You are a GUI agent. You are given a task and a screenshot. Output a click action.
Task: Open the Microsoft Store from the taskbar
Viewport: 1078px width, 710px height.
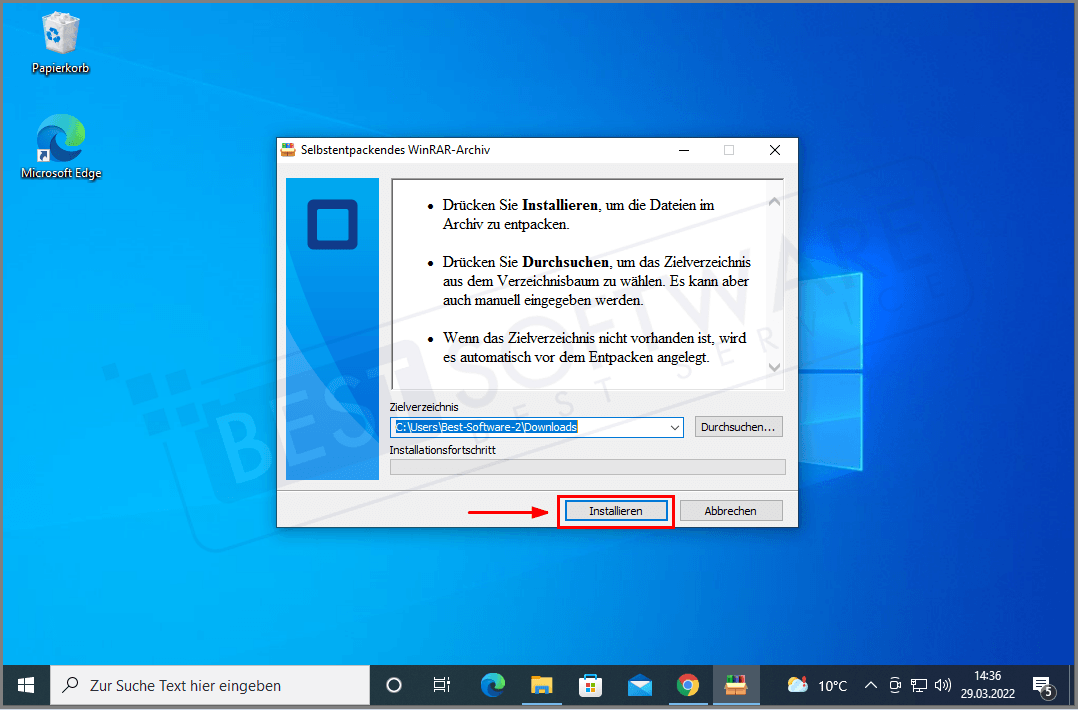click(590, 685)
